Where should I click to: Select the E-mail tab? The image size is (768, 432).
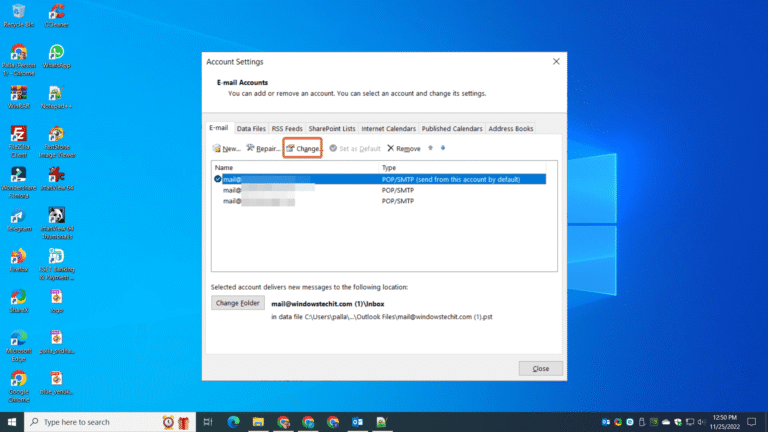(x=219, y=128)
